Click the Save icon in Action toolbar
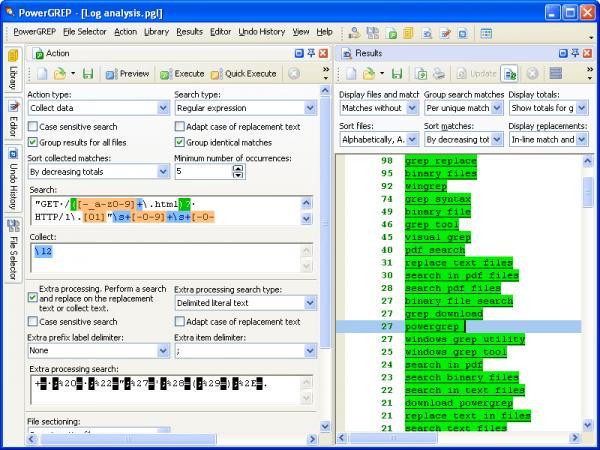Viewport: 600px width, 450px height. [88, 73]
